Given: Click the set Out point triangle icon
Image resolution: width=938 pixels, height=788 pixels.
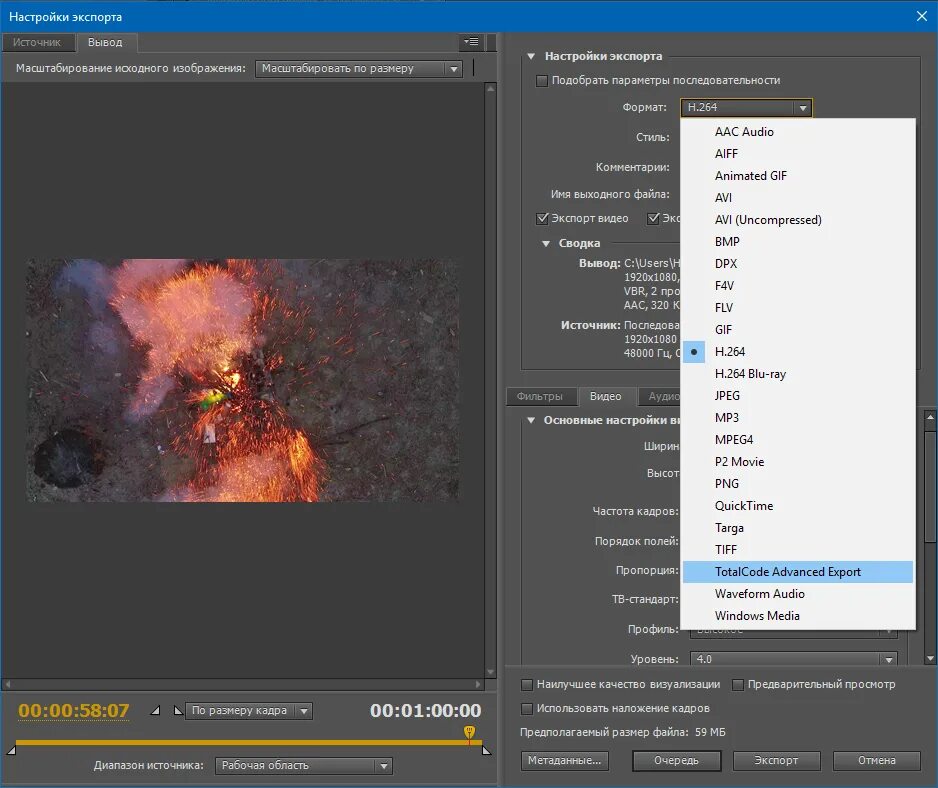Looking at the screenshot, I should (178, 711).
